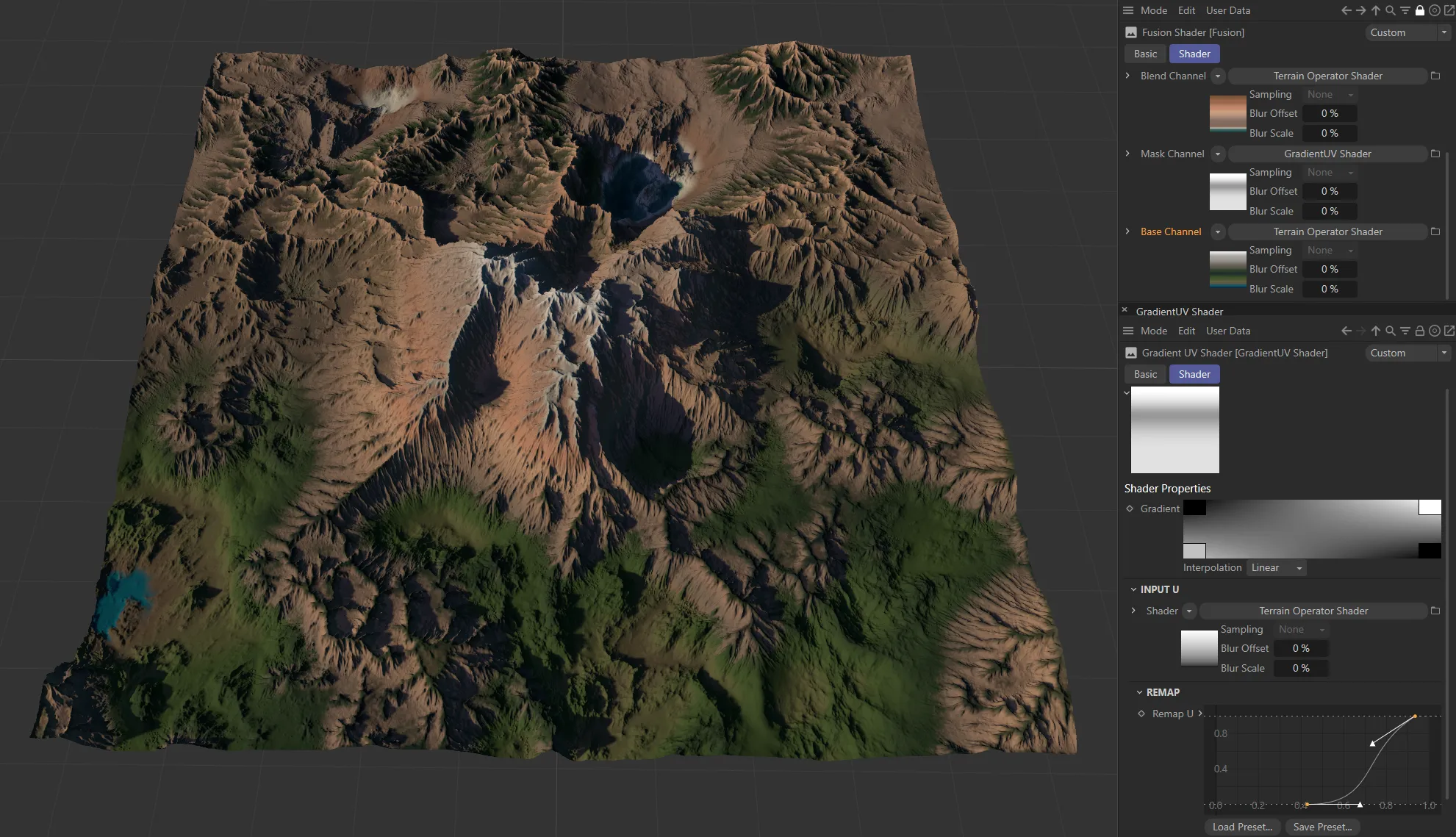This screenshot has width=1456, height=837.
Task: Switch to the Basic tab of Gradient UV Shader
Action: pyautogui.click(x=1144, y=374)
